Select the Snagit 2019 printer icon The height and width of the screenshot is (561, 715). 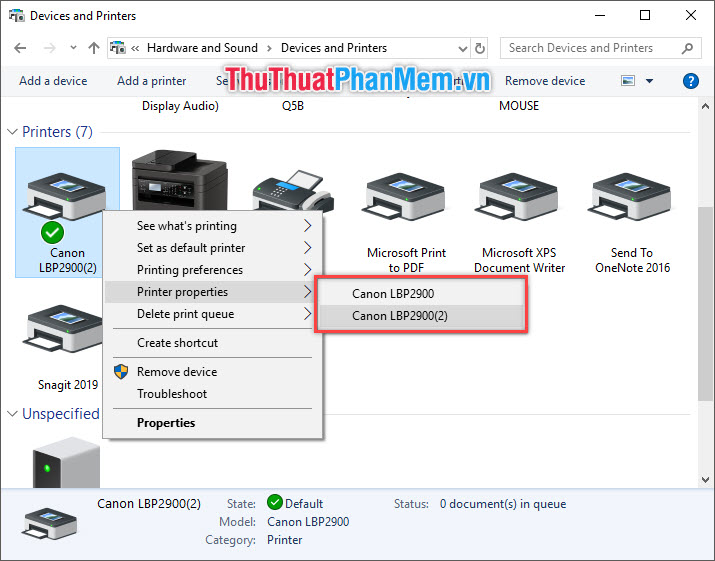(62, 328)
